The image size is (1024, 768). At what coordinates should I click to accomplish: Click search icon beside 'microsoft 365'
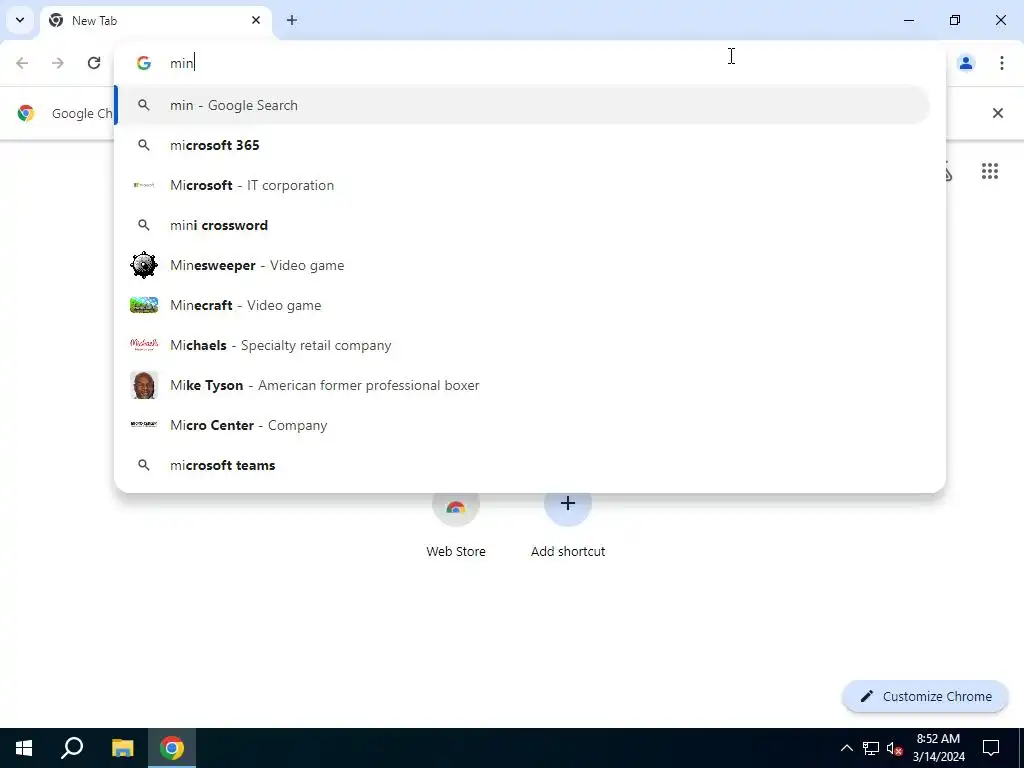coord(144,145)
